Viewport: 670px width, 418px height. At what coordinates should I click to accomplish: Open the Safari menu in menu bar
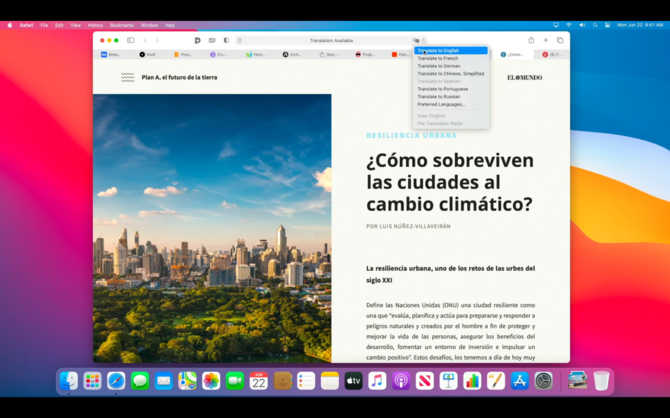pyautogui.click(x=26, y=25)
